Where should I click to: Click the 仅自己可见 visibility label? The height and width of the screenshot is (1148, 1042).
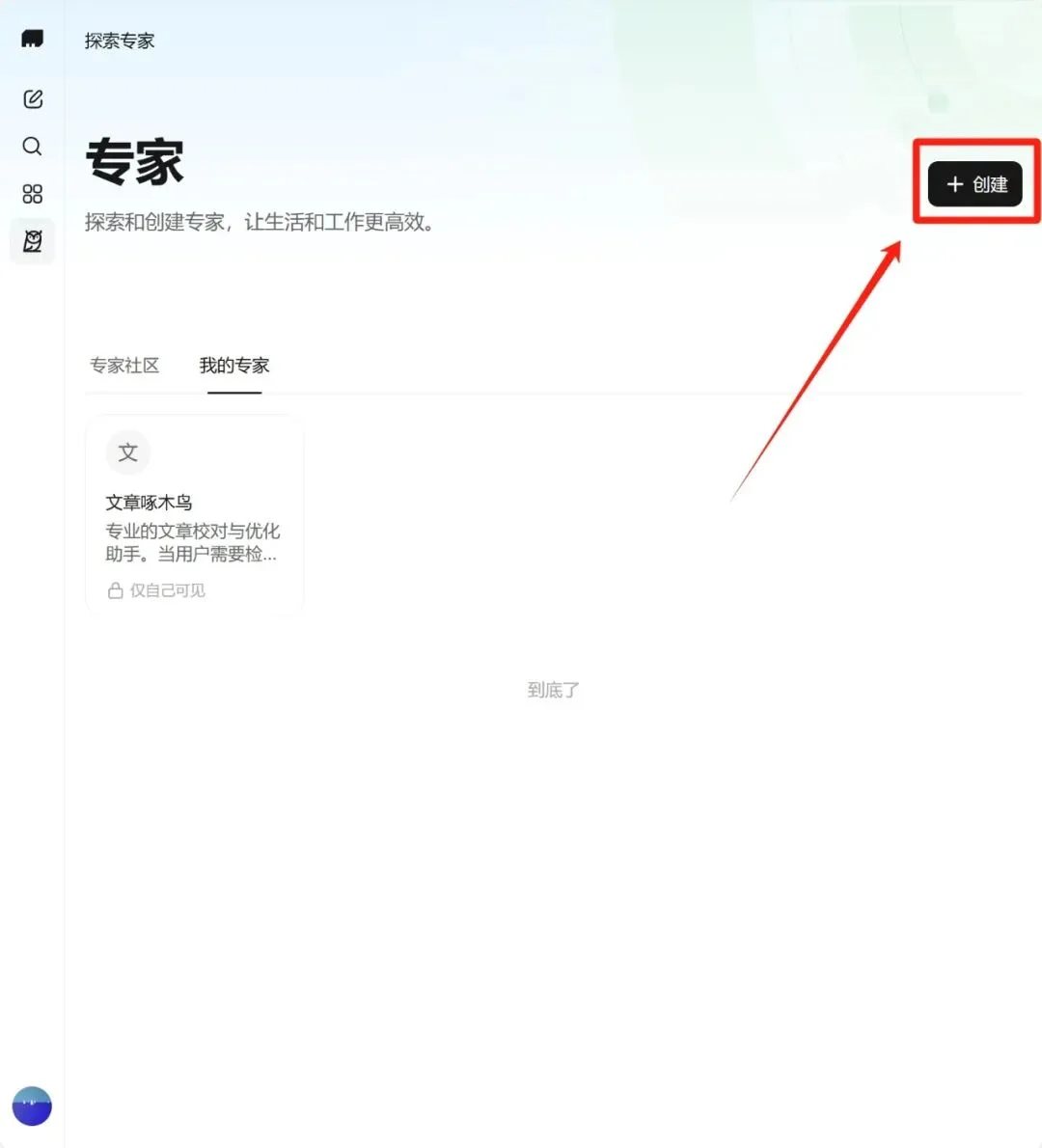[166, 589]
